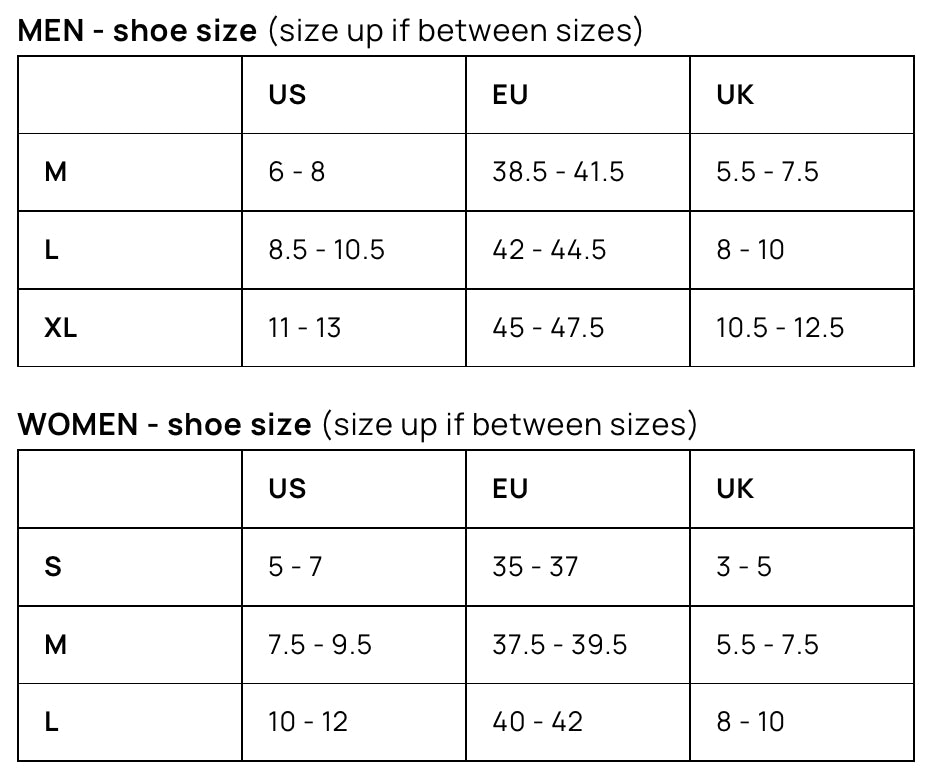The width and height of the screenshot is (930, 782).
Task: Click men's US 8.5 - 10.5 cell
Action: 326,250
